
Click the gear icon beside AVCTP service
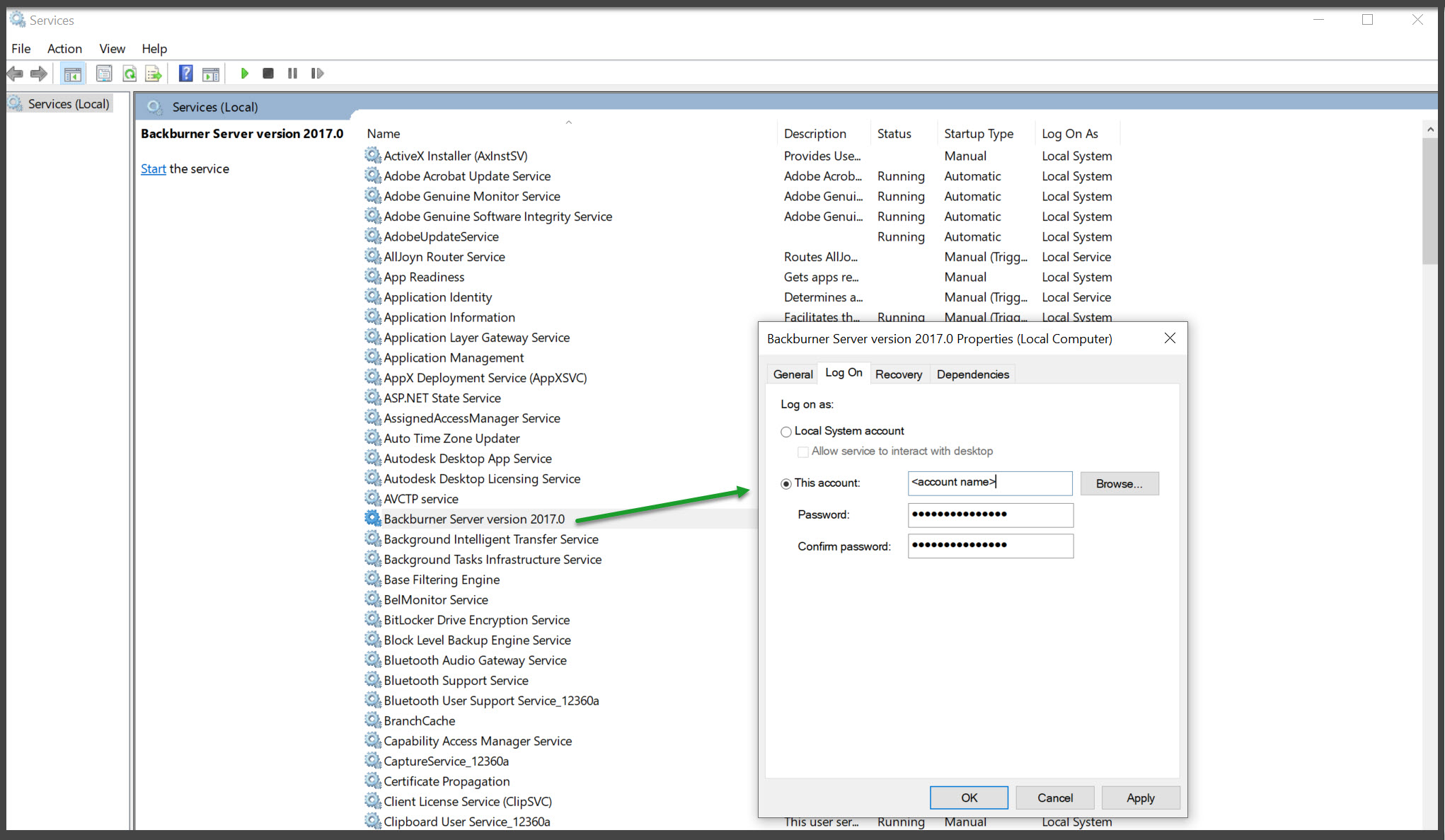point(373,498)
